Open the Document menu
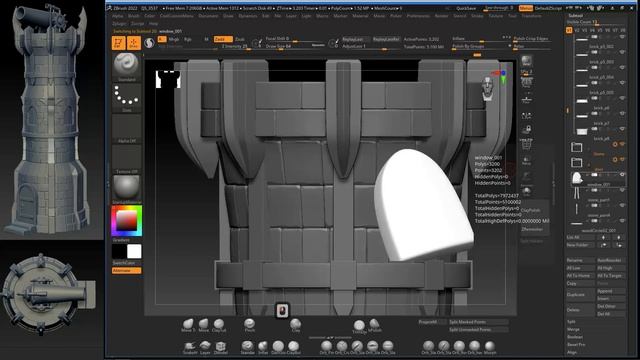This screenshot has height=360, width=640. coord(208,16)
